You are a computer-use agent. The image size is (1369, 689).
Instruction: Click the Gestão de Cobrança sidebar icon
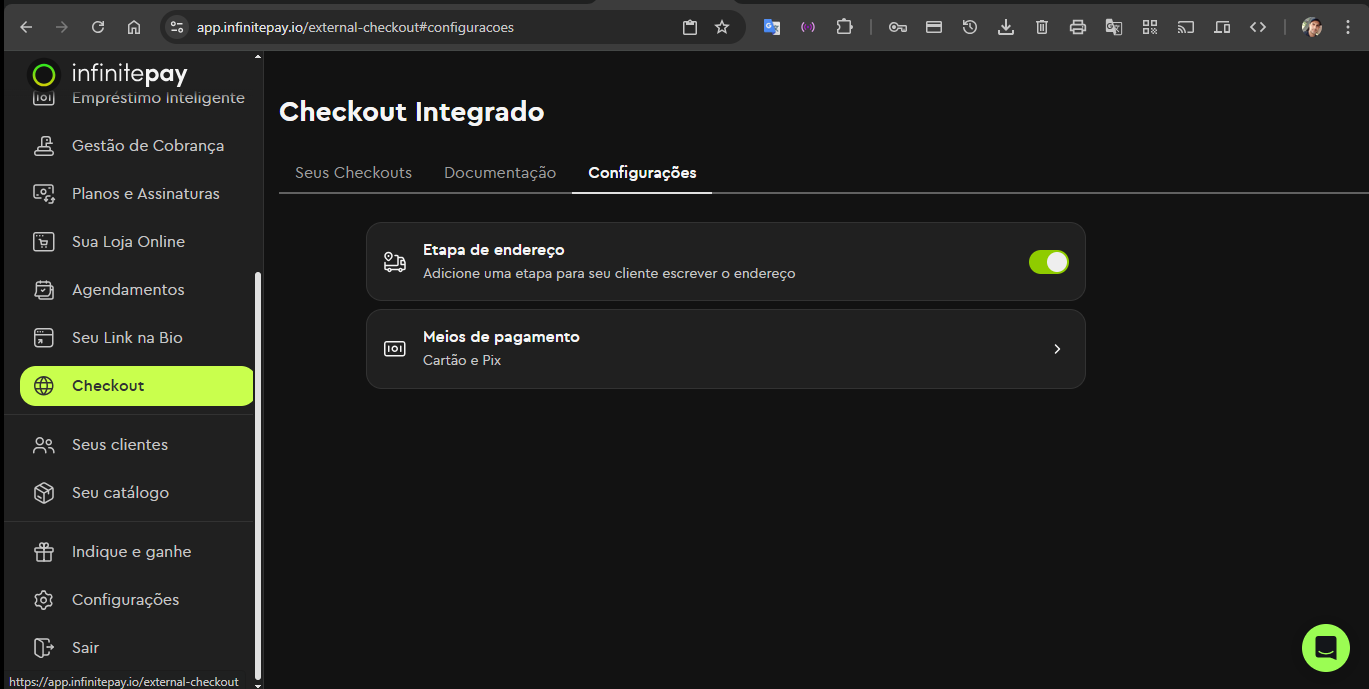[44, 146]
